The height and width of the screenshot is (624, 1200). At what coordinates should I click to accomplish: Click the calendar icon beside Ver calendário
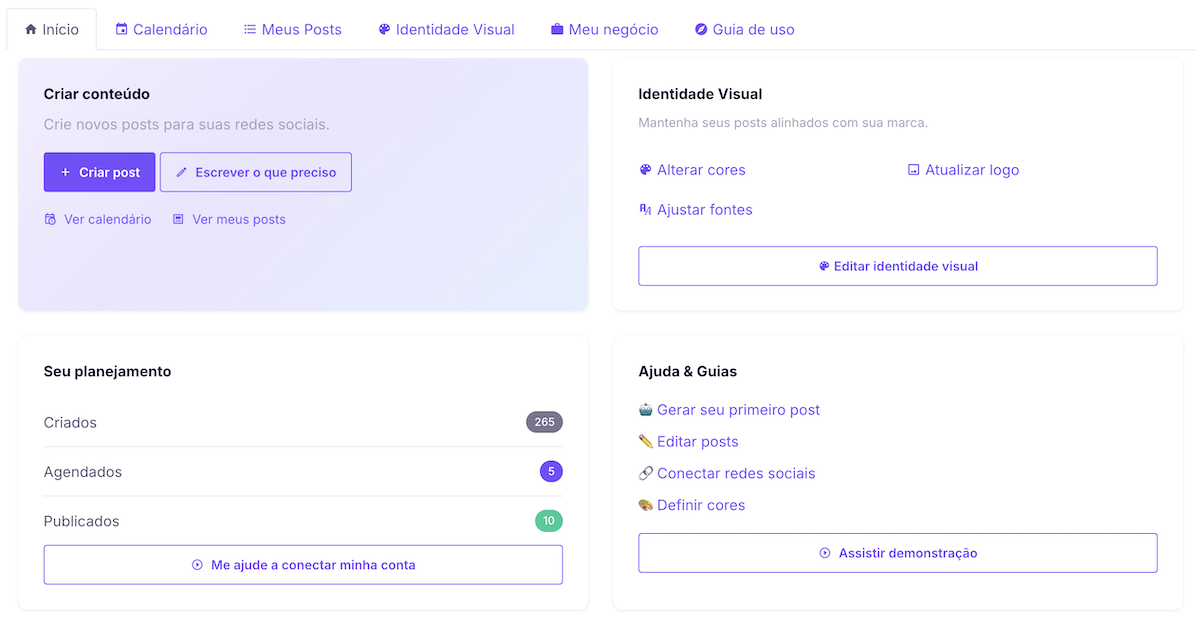(x=51, y=219)
